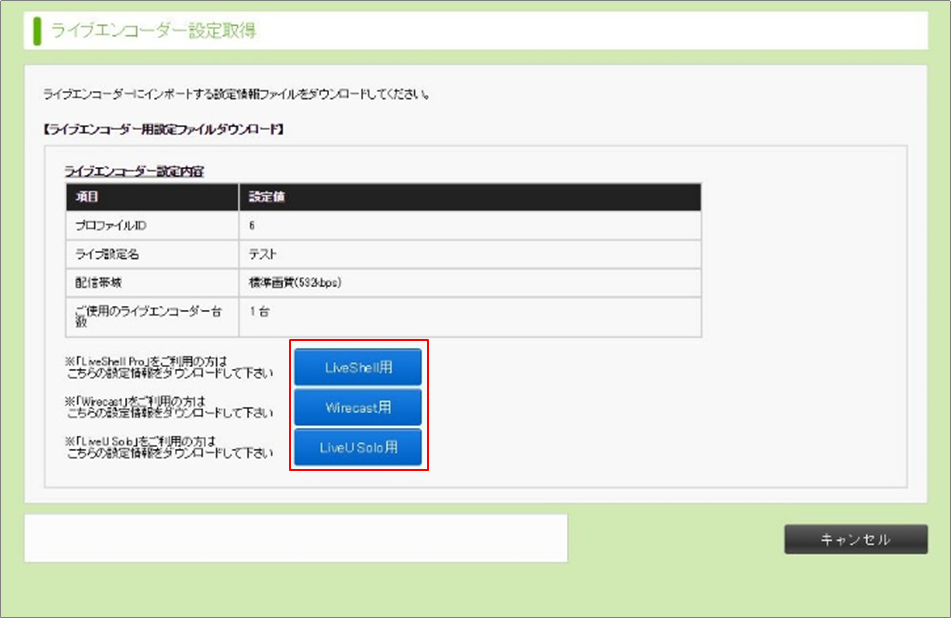The width and height of the screenshot is (951, 618).
Task: Click the instruction sentence about importing settings
Action: [237, 94]
